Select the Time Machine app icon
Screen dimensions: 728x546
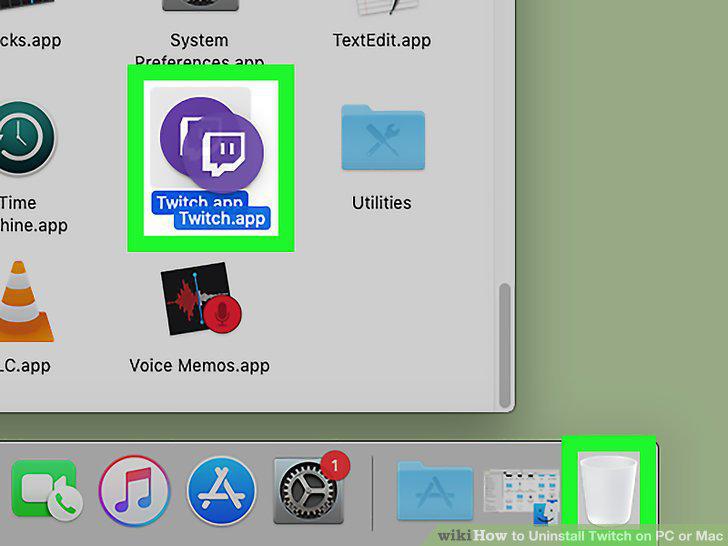coord(26,138)
